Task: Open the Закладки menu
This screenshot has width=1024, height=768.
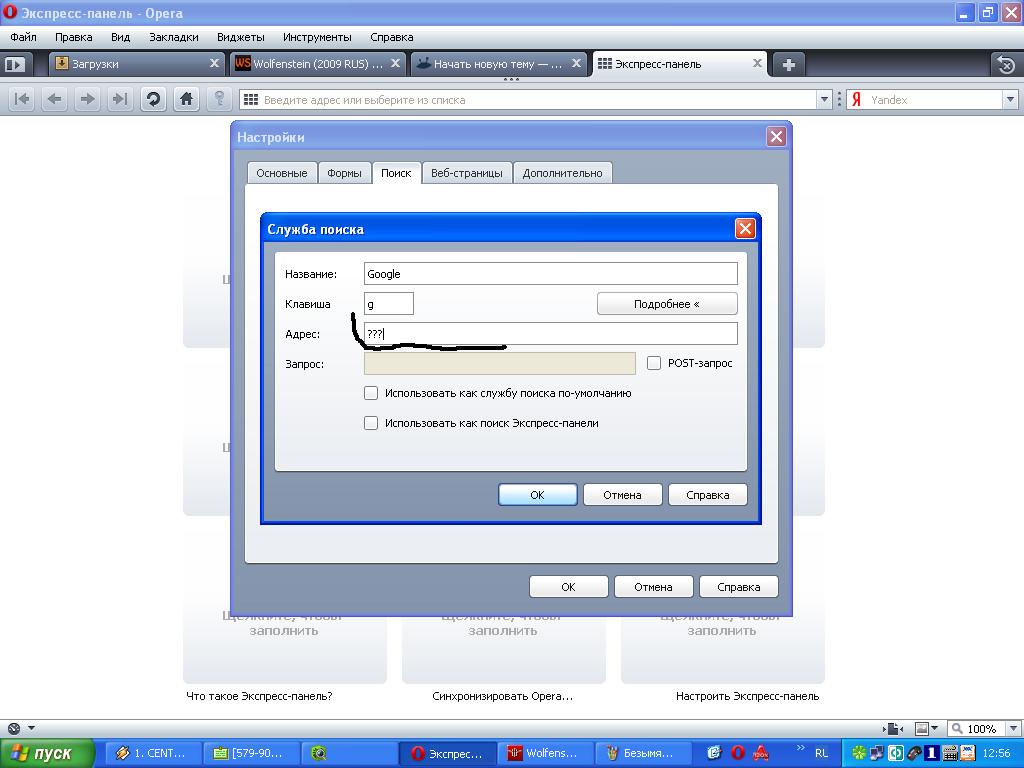Action: coord(173,37)
